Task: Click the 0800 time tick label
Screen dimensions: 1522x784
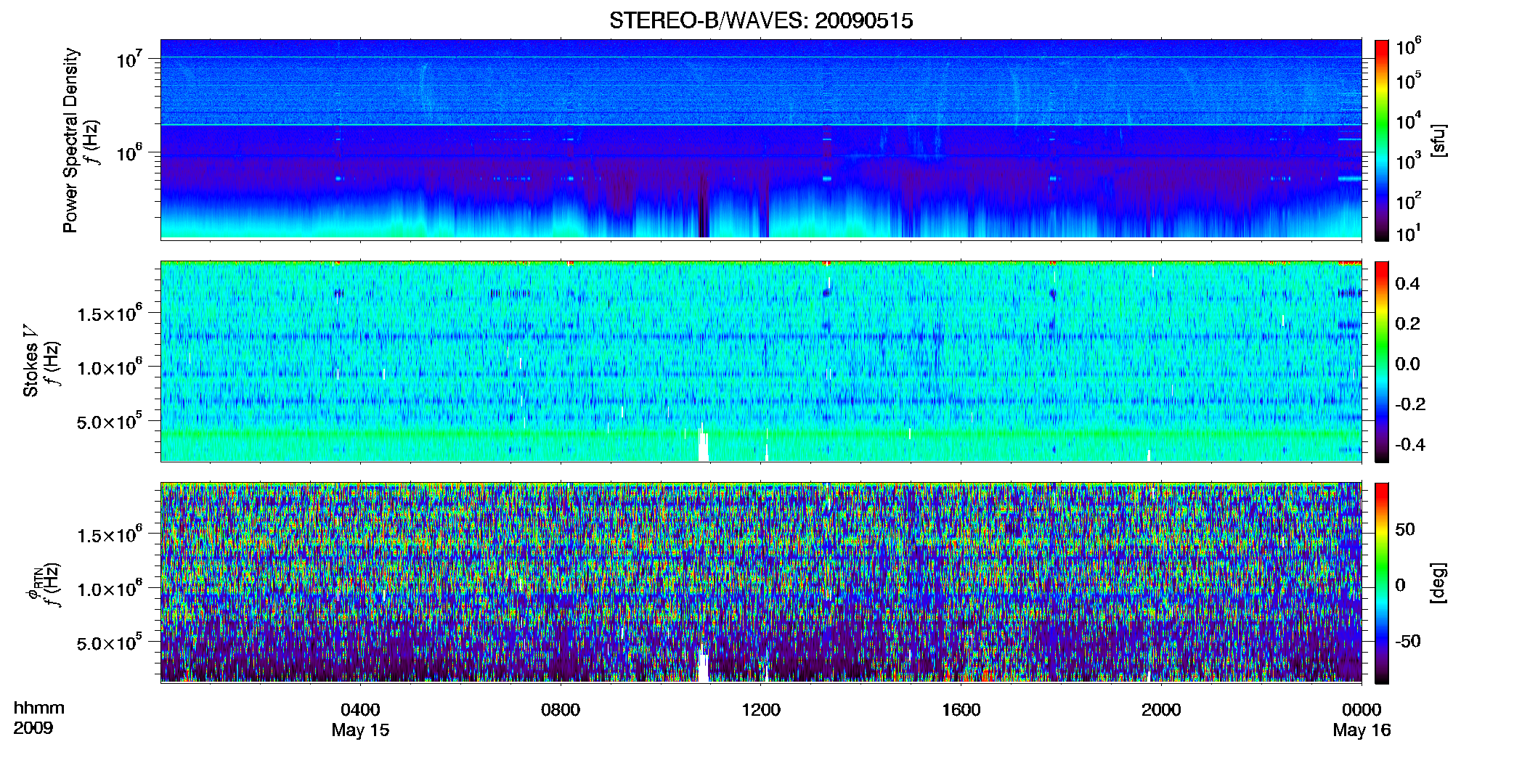Action: [561, 710]
